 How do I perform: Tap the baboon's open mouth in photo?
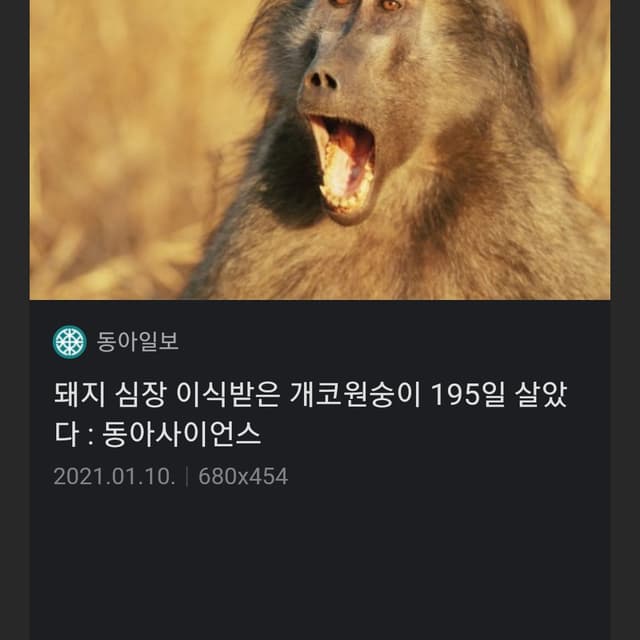345,165
